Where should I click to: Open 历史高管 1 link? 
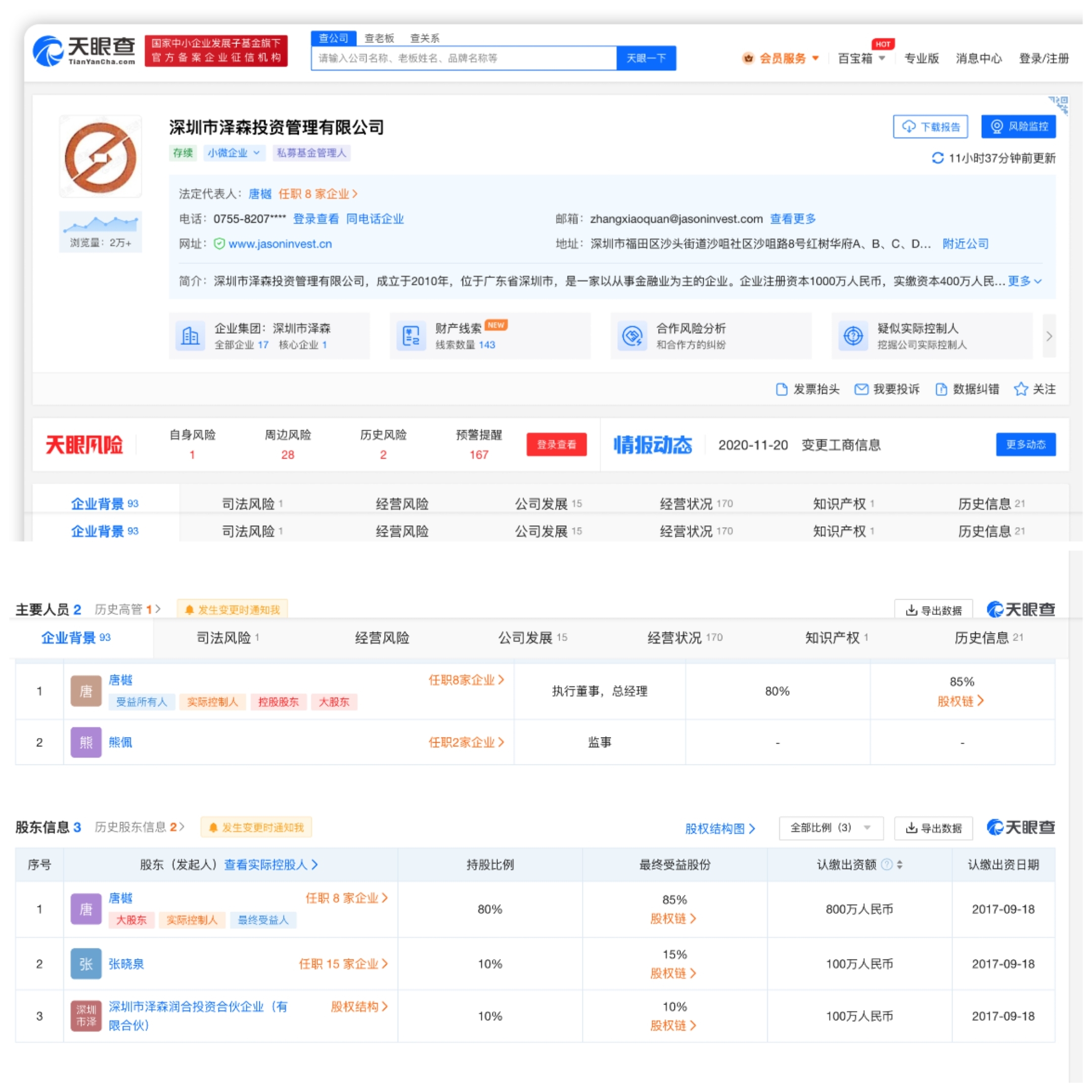(128, 609)
